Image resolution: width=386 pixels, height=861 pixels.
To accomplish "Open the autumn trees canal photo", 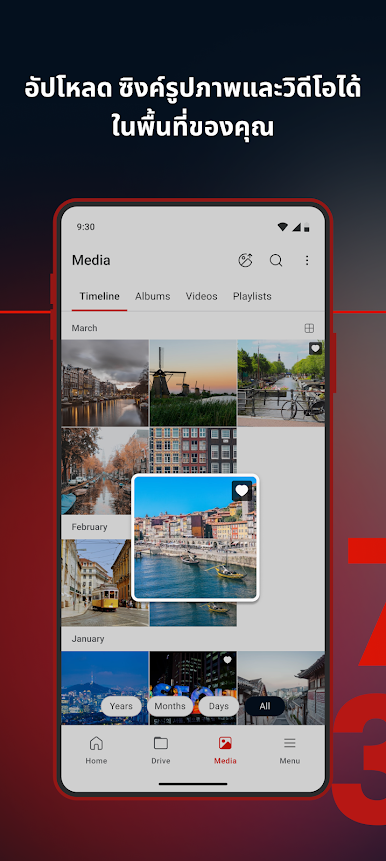I will tap(105, 471).
